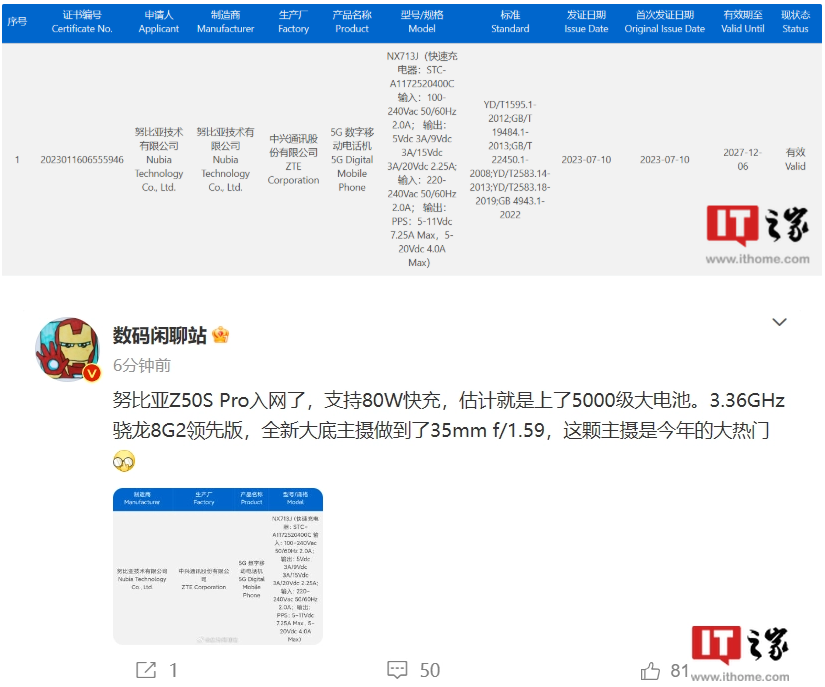Click the 有效 Valid status cell
Screen dimensions: 825x687
point(795,159)
